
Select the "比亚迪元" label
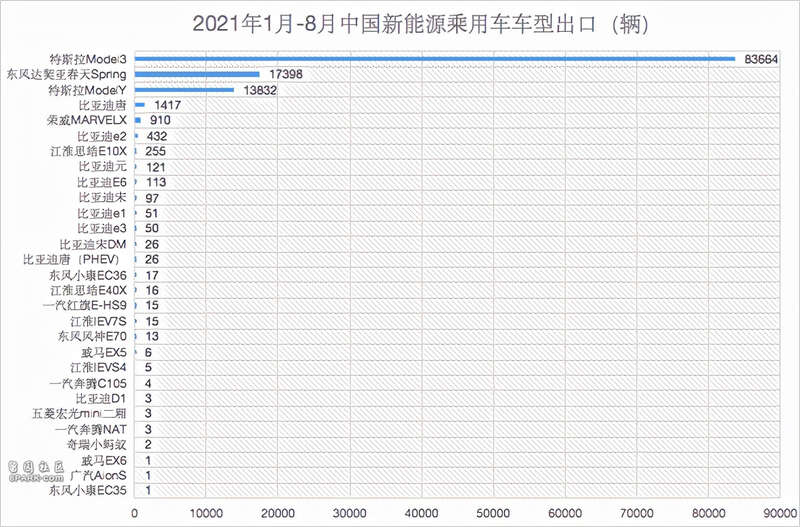tap(103, 167)
